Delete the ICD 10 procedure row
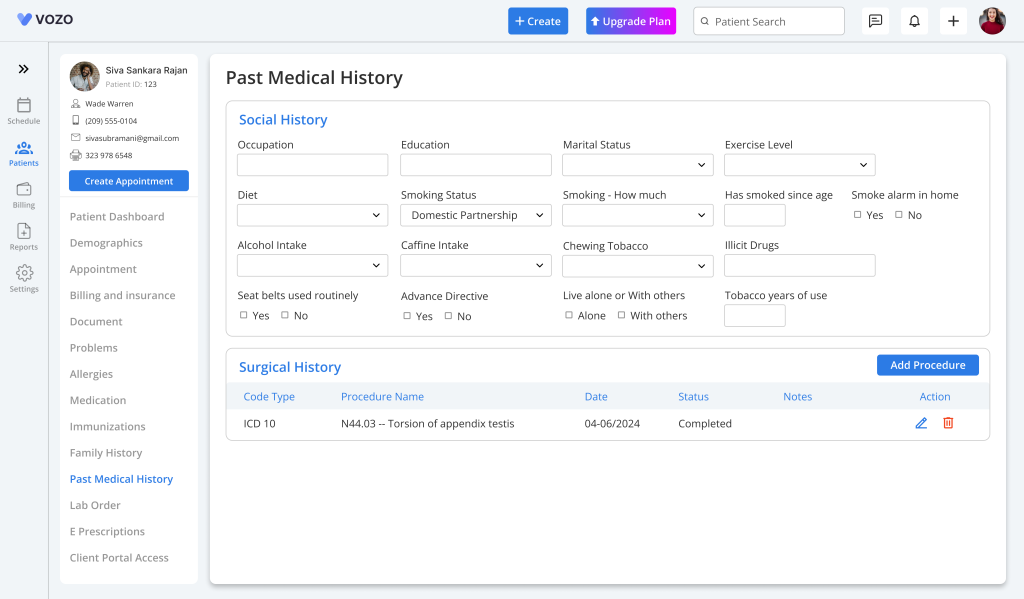This screenshot has width=1024, height=599. click(948, 423)
